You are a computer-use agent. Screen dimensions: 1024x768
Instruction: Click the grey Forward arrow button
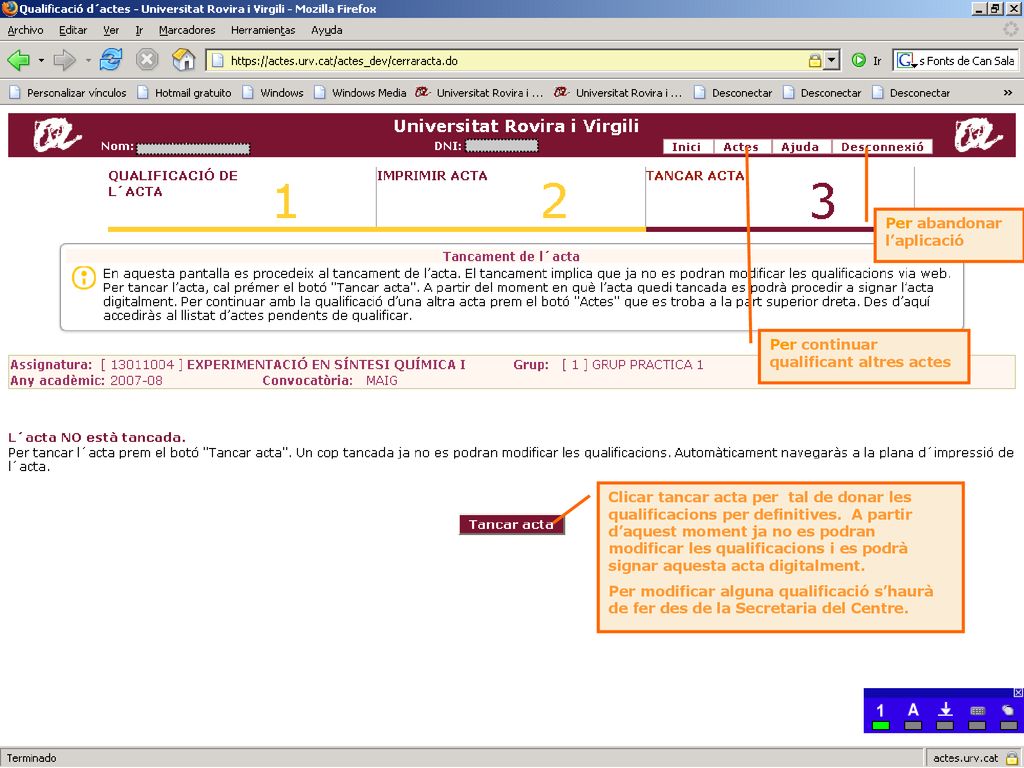[x=65, y=61]
